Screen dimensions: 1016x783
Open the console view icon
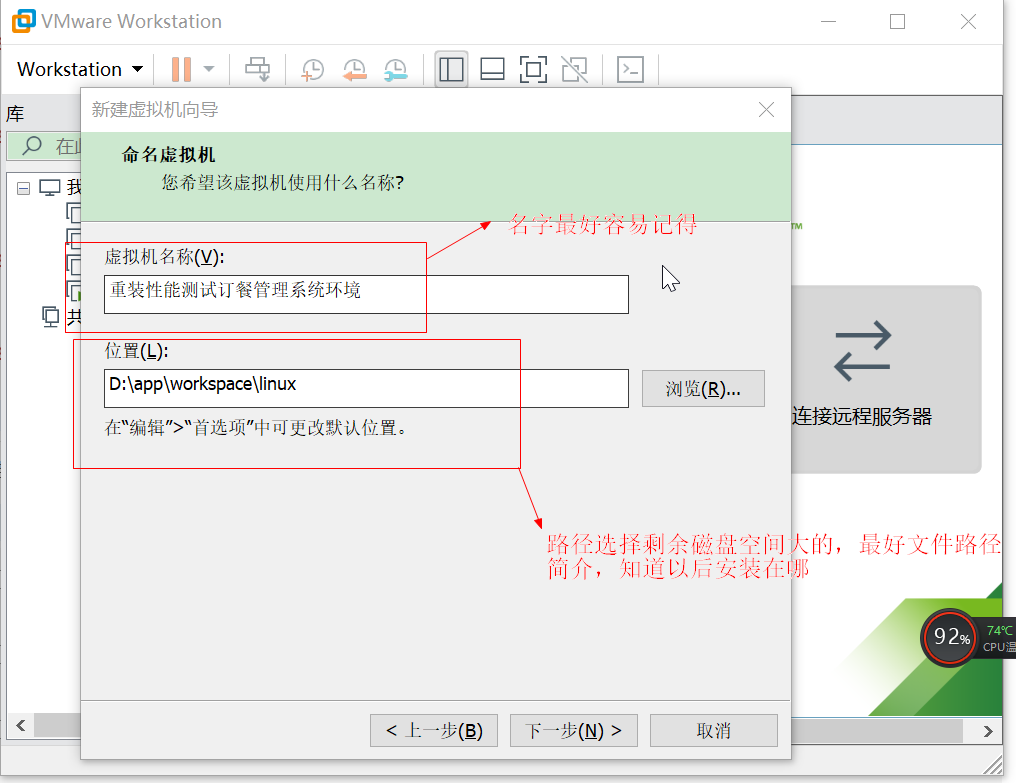coord(630,69)
